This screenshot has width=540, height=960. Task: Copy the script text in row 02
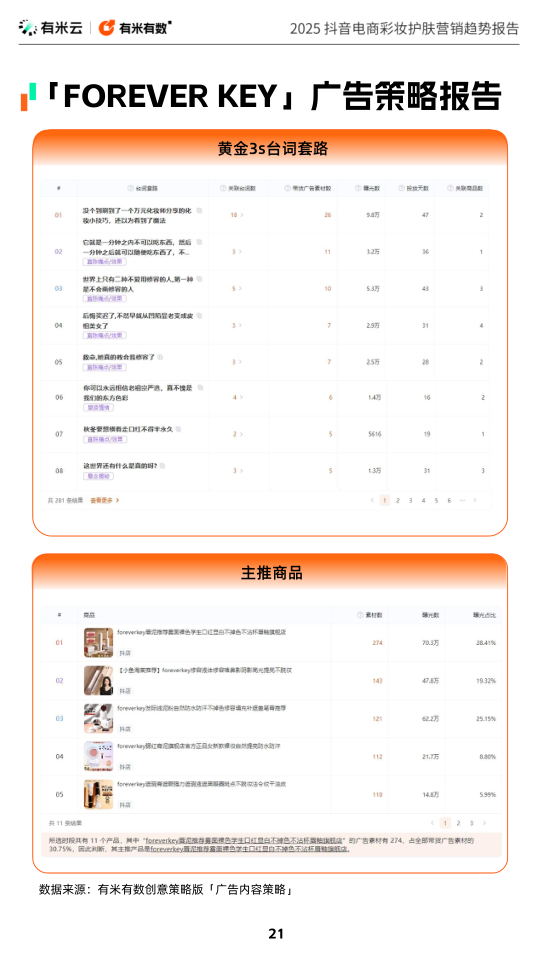point(198,242)
